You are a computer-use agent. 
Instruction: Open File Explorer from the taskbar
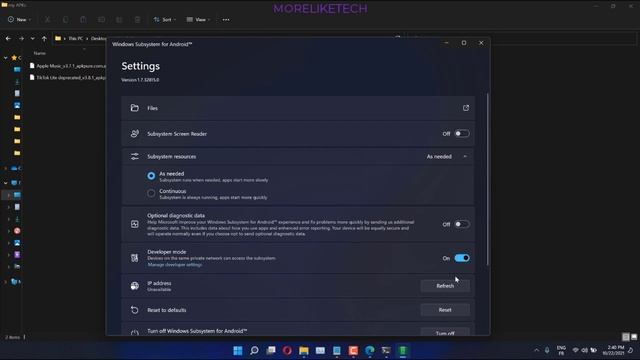[304, 350]
